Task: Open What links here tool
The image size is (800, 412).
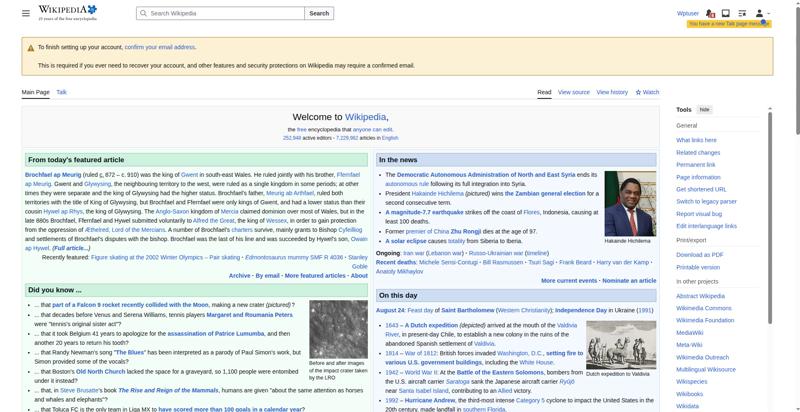Action: click(x=696, y=140)
